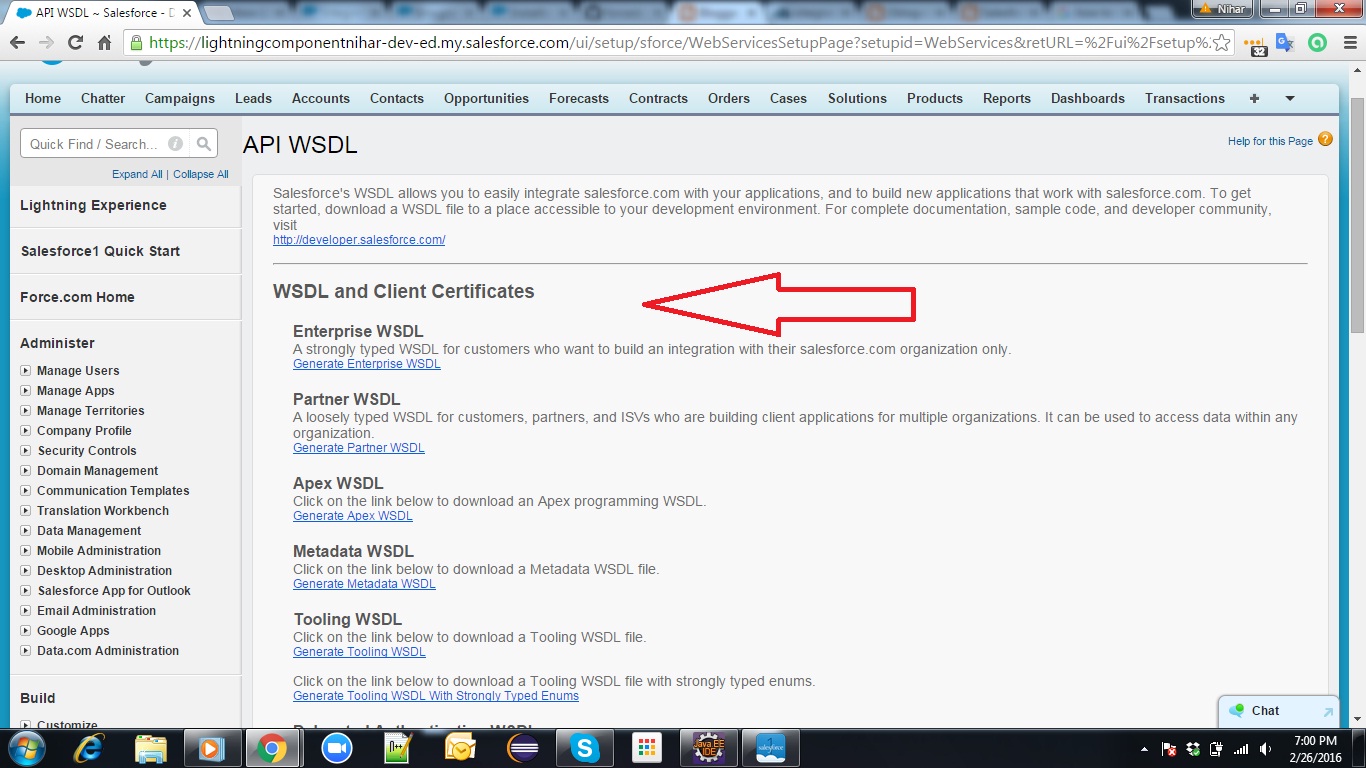
Task: Click Expand All in sidebar
Action: [137, 174]
